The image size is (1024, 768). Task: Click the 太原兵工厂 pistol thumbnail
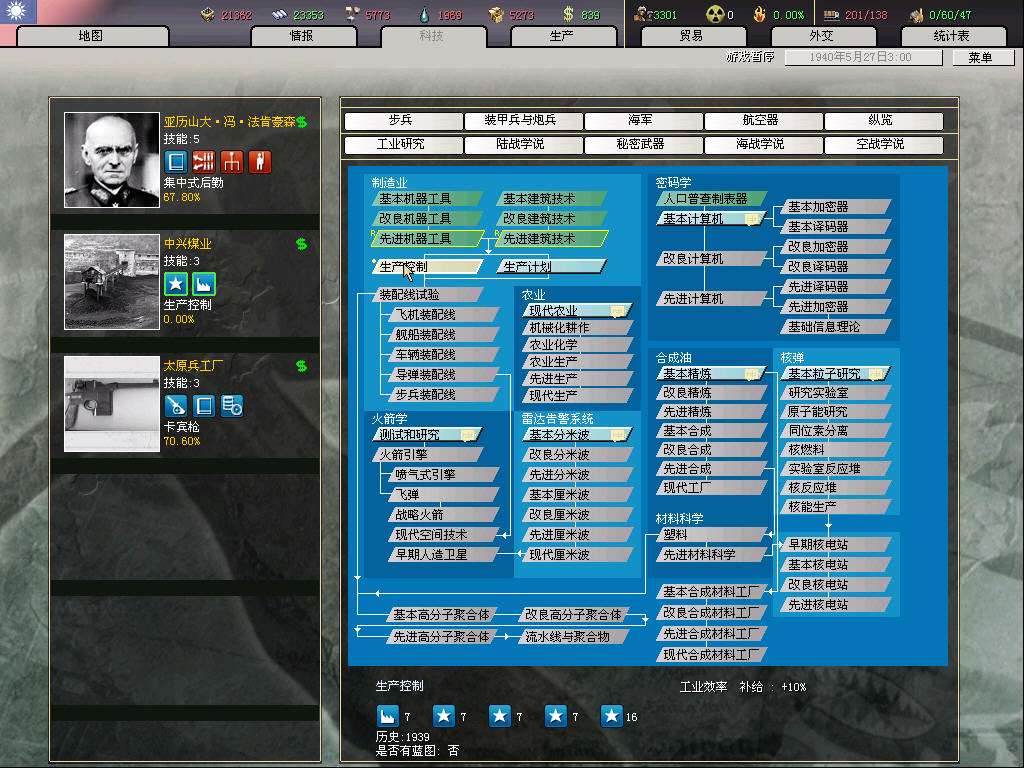[112, 404]
